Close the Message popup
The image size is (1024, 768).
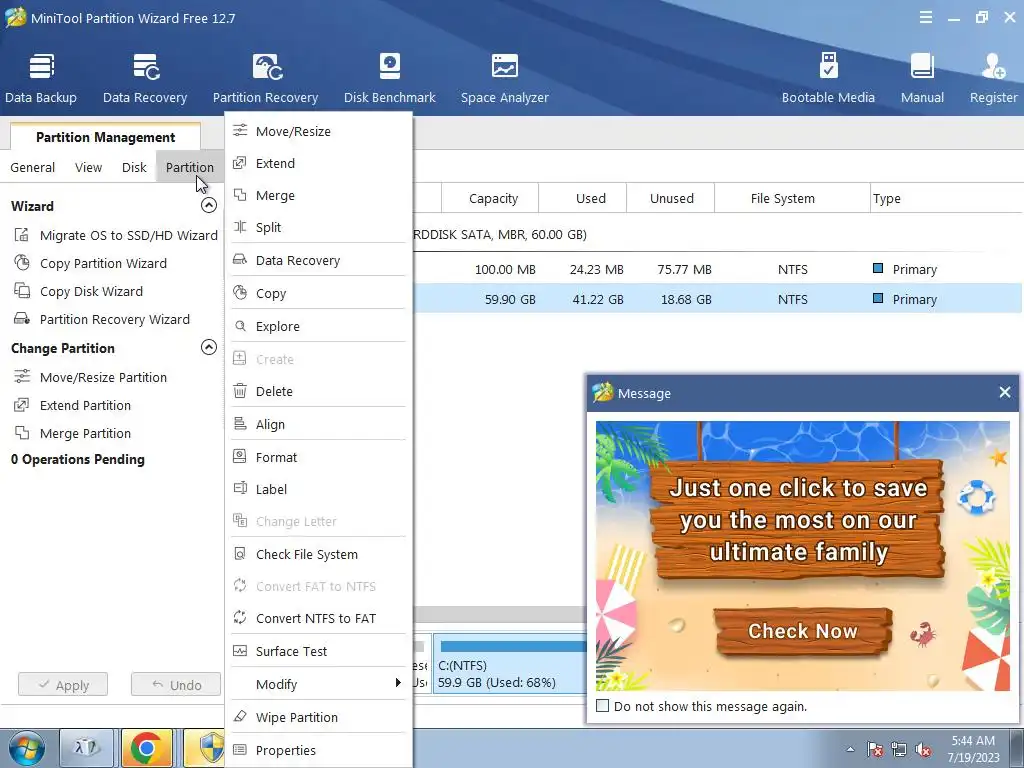[1004, 392]
